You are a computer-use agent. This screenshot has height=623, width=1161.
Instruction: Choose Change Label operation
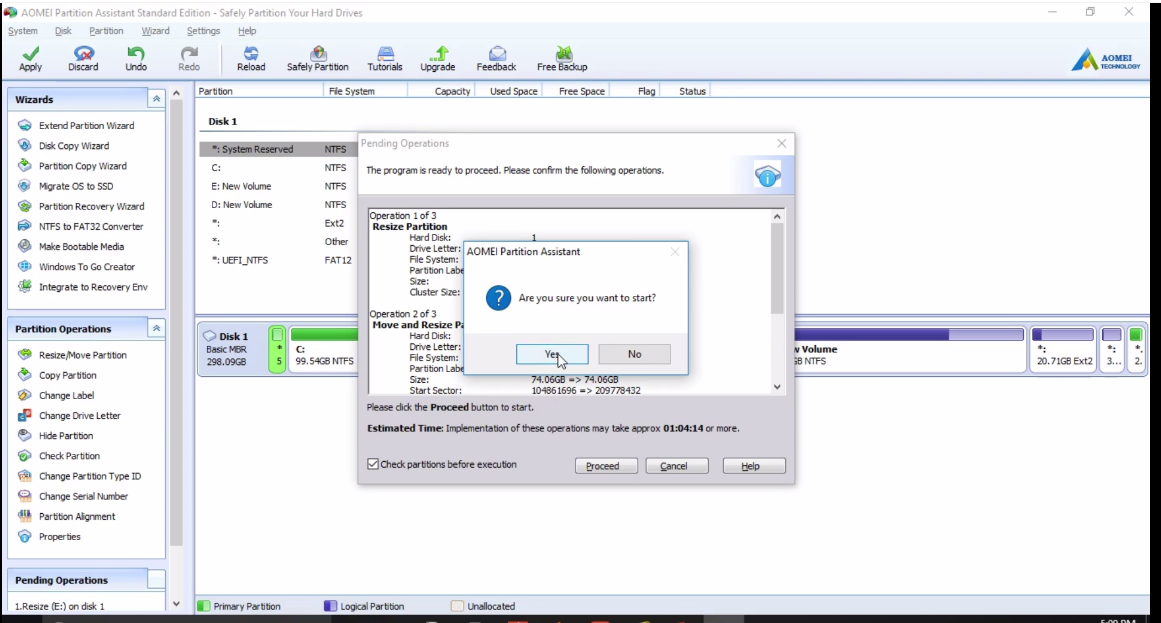[67, 396]
